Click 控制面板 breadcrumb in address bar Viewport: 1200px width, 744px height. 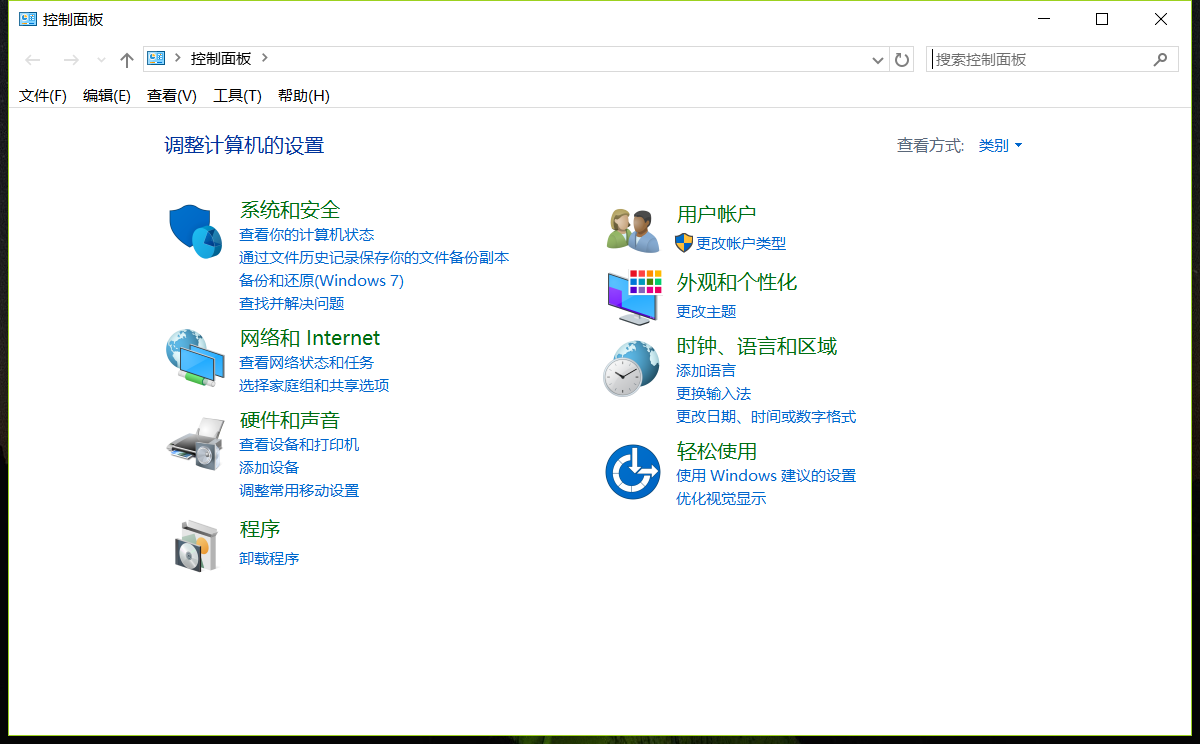click(221, 59)
